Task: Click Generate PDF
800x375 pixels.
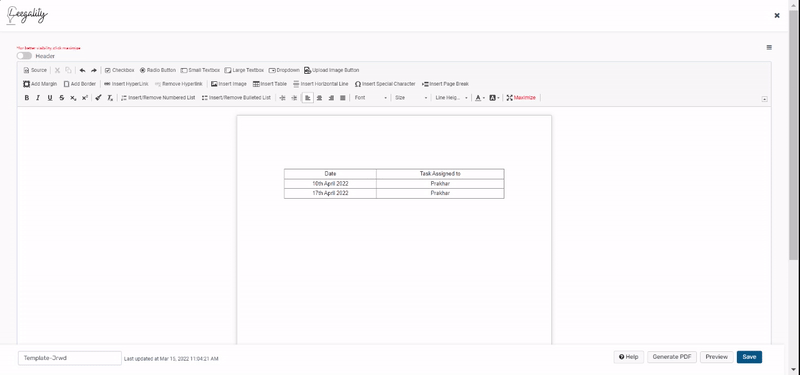Action: pos(672,357)
